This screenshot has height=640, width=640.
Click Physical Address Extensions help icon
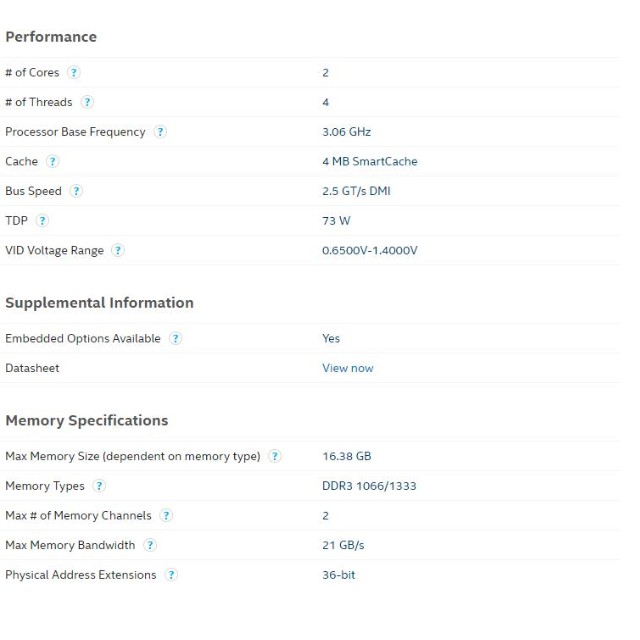171,575
